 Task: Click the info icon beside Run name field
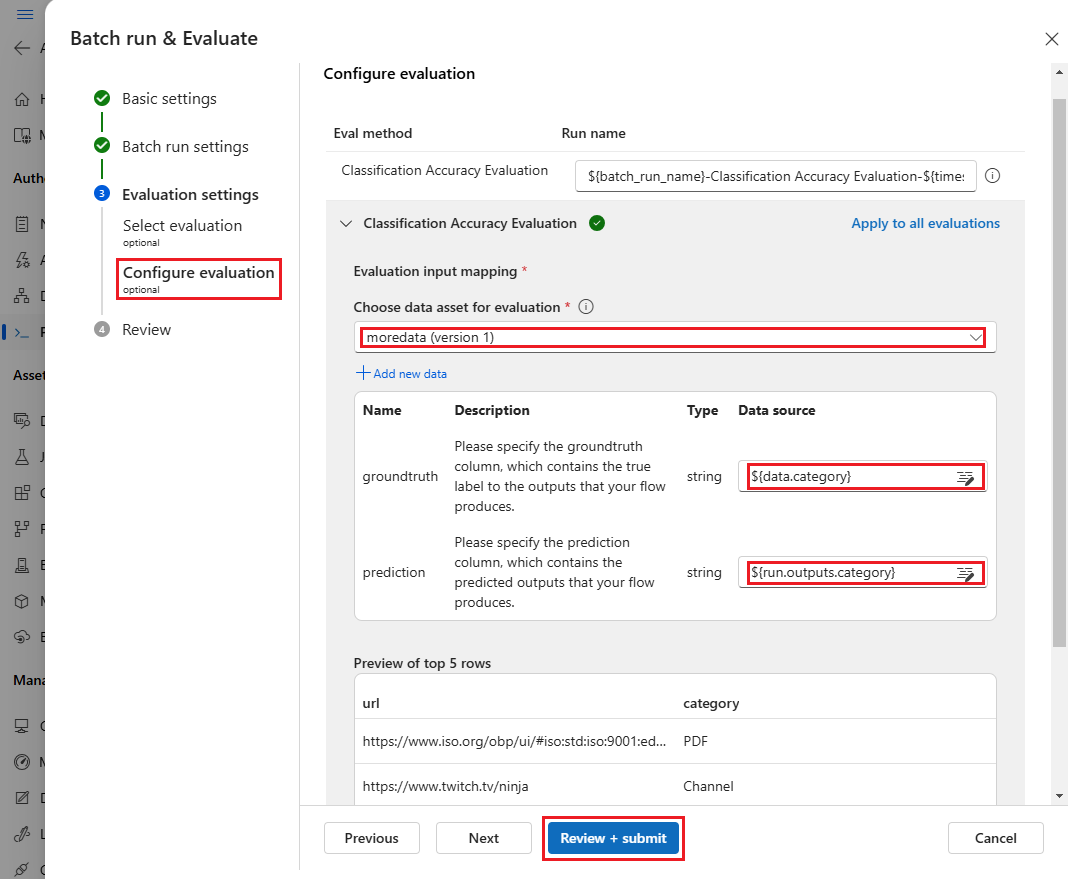pos(993,176)
